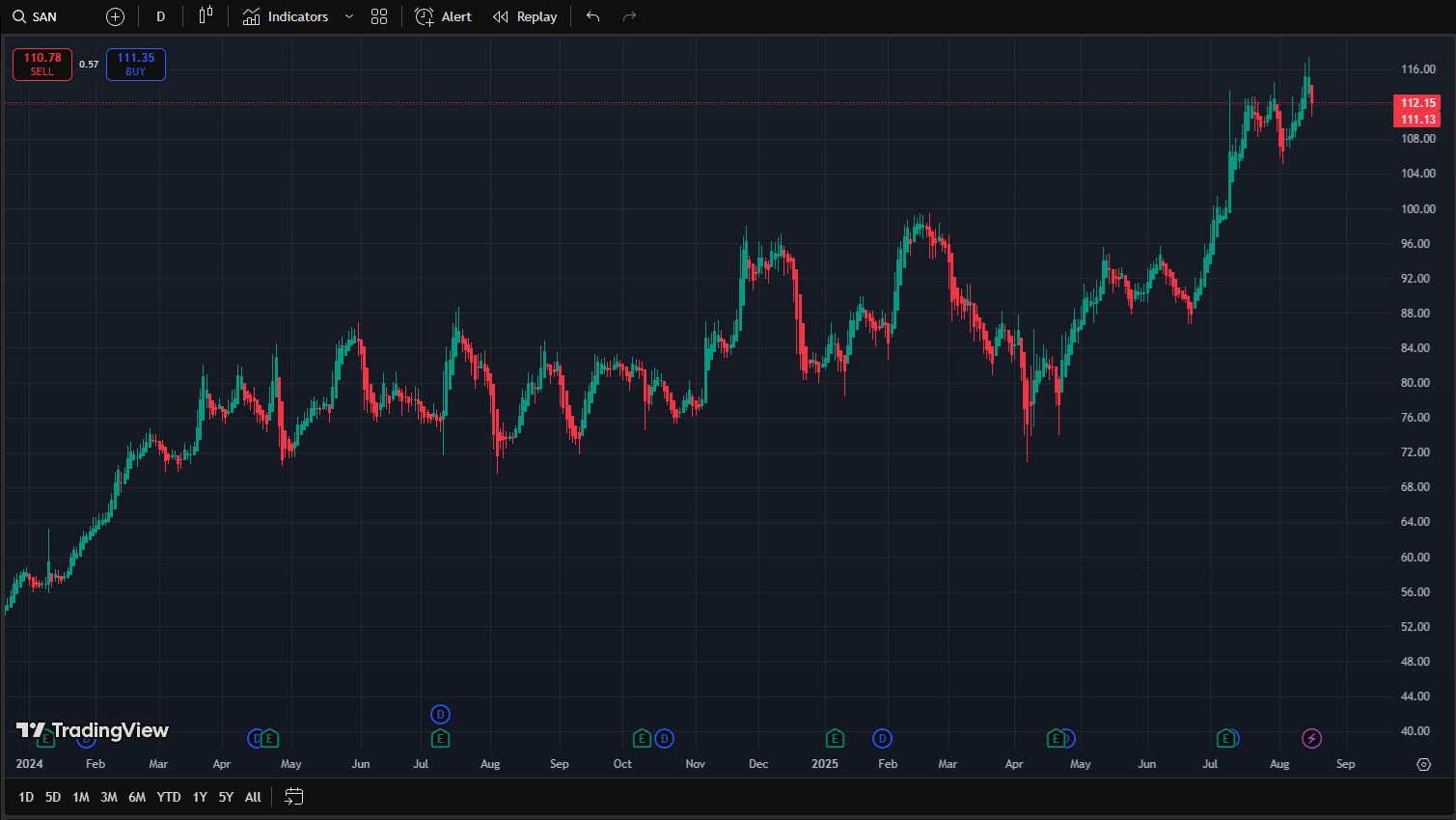Start bar Replay mode
The width and height of the screenshot is (1456, 820).
525,16
